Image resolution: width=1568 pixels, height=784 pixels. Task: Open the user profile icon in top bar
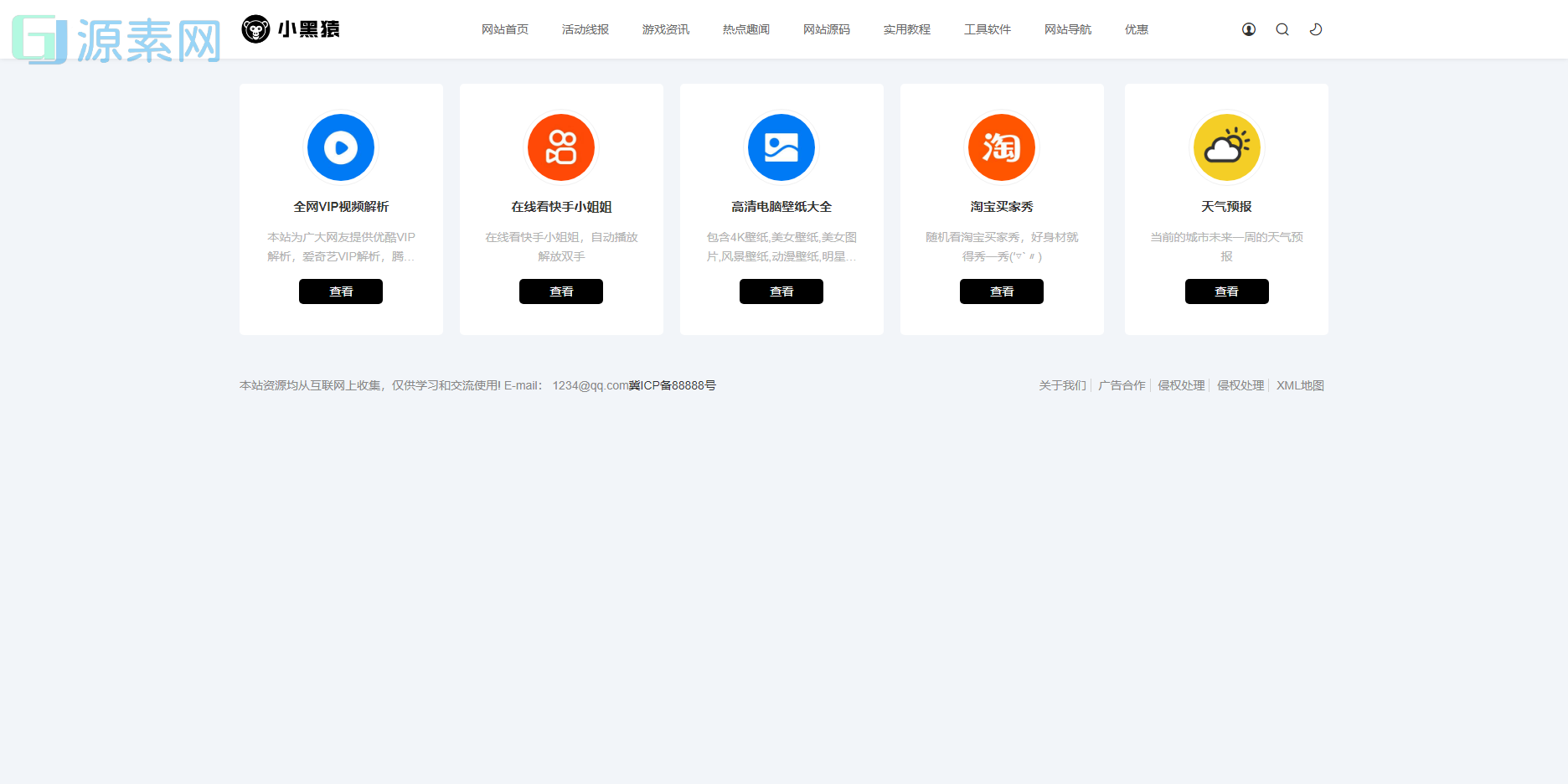click(x=1249, y=28)
